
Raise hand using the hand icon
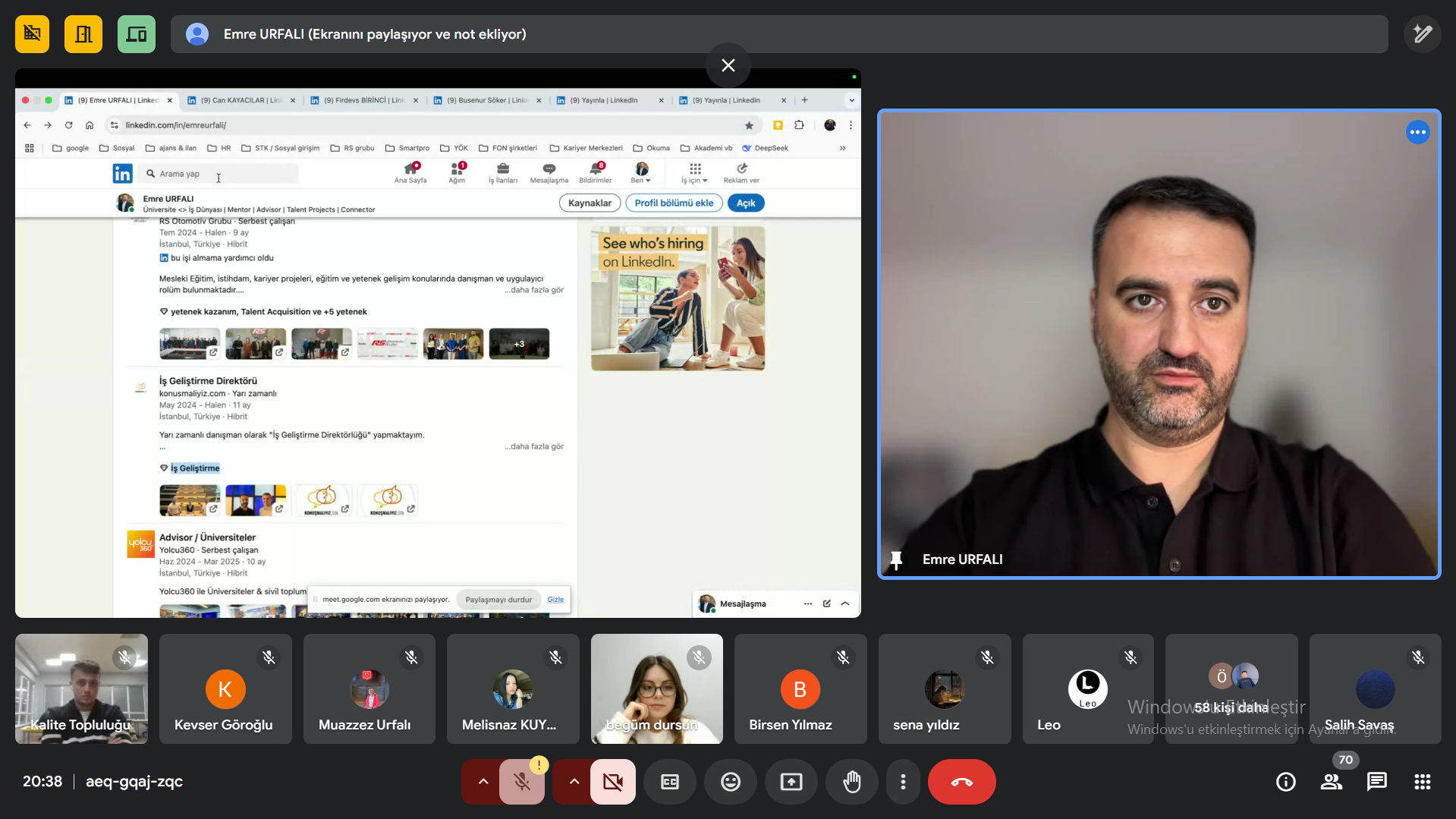pyautogui.click(x=851, y=782)
